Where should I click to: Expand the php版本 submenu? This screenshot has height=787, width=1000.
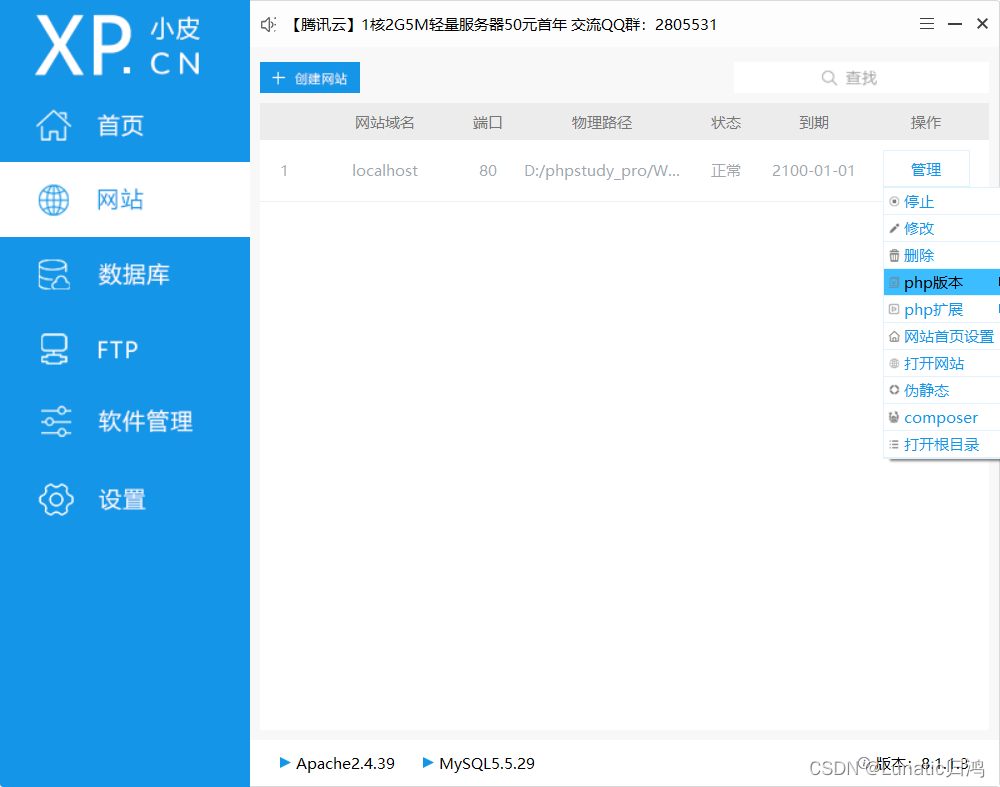point(941,282)
